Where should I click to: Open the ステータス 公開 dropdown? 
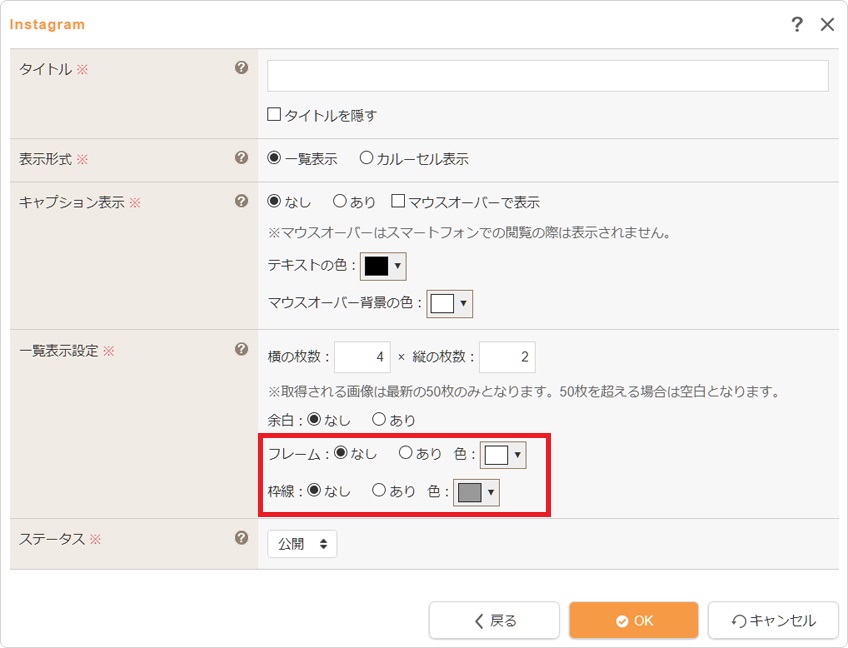(302, 544)
